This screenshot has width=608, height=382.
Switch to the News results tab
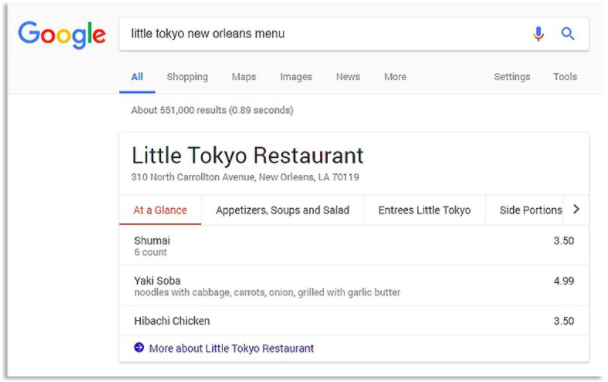click(348, 77)
